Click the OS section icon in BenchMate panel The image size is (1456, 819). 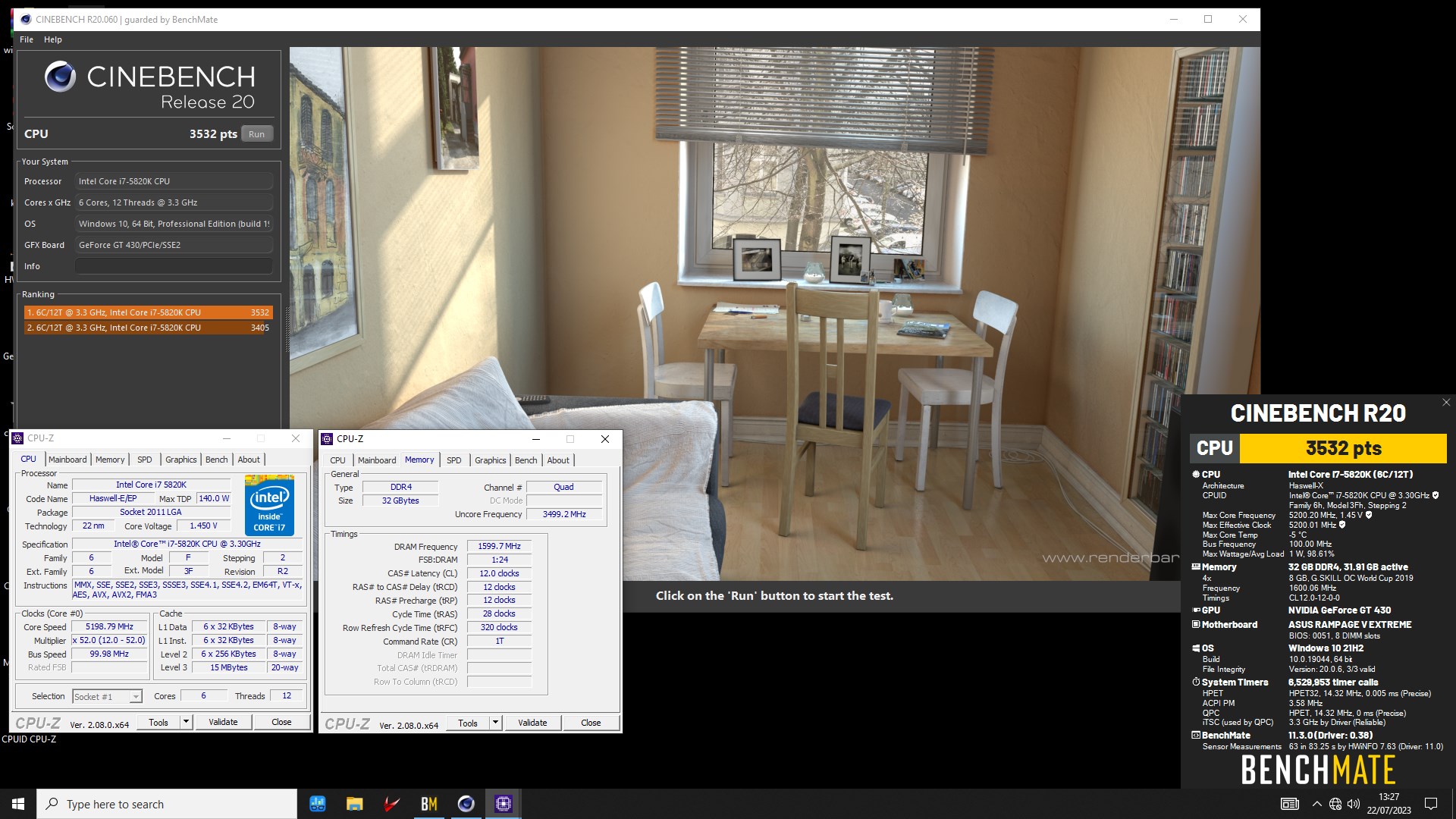tap(1196, 648)
